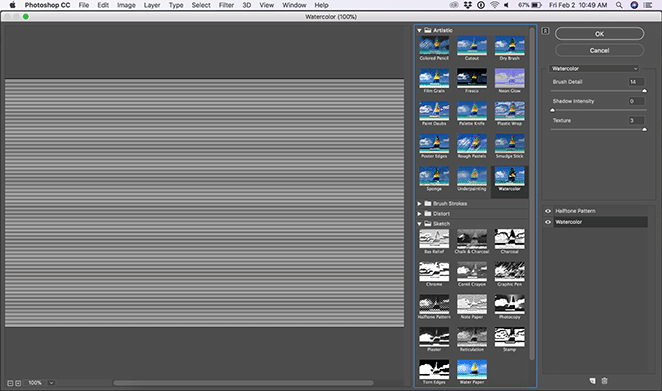Select the Neon Glow filter thumbnail

pyautogui.click(x=510, y=78)
